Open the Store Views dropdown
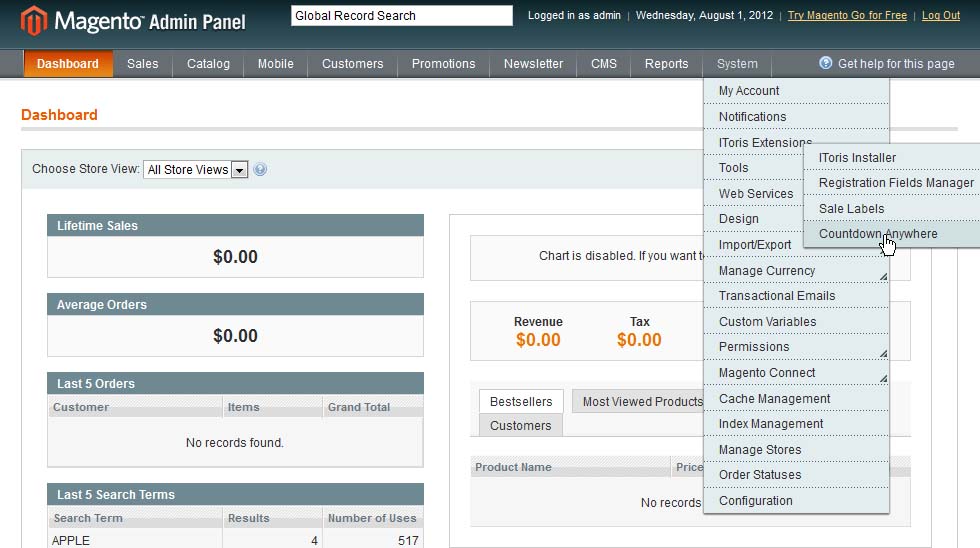The height and width of the screenshot is (548, 980). (x=196, y=170)
